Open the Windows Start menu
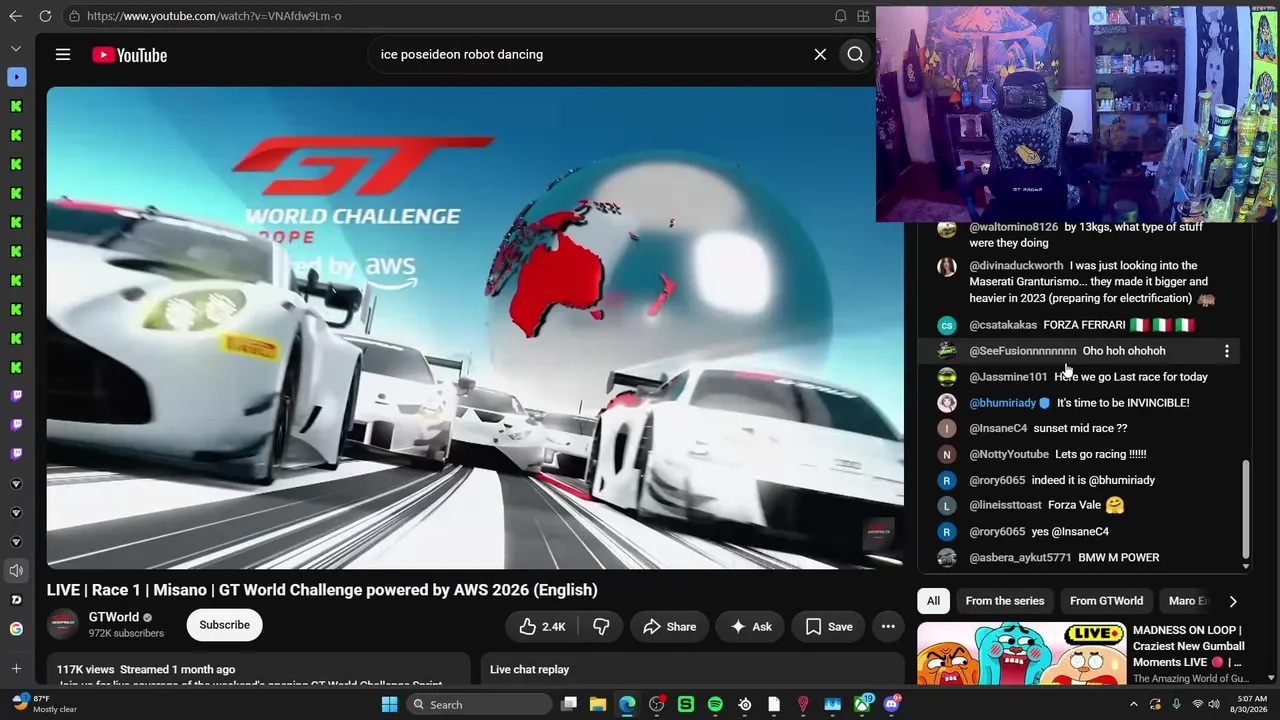This screenshot has width=1280, height=720. (389, 705)
